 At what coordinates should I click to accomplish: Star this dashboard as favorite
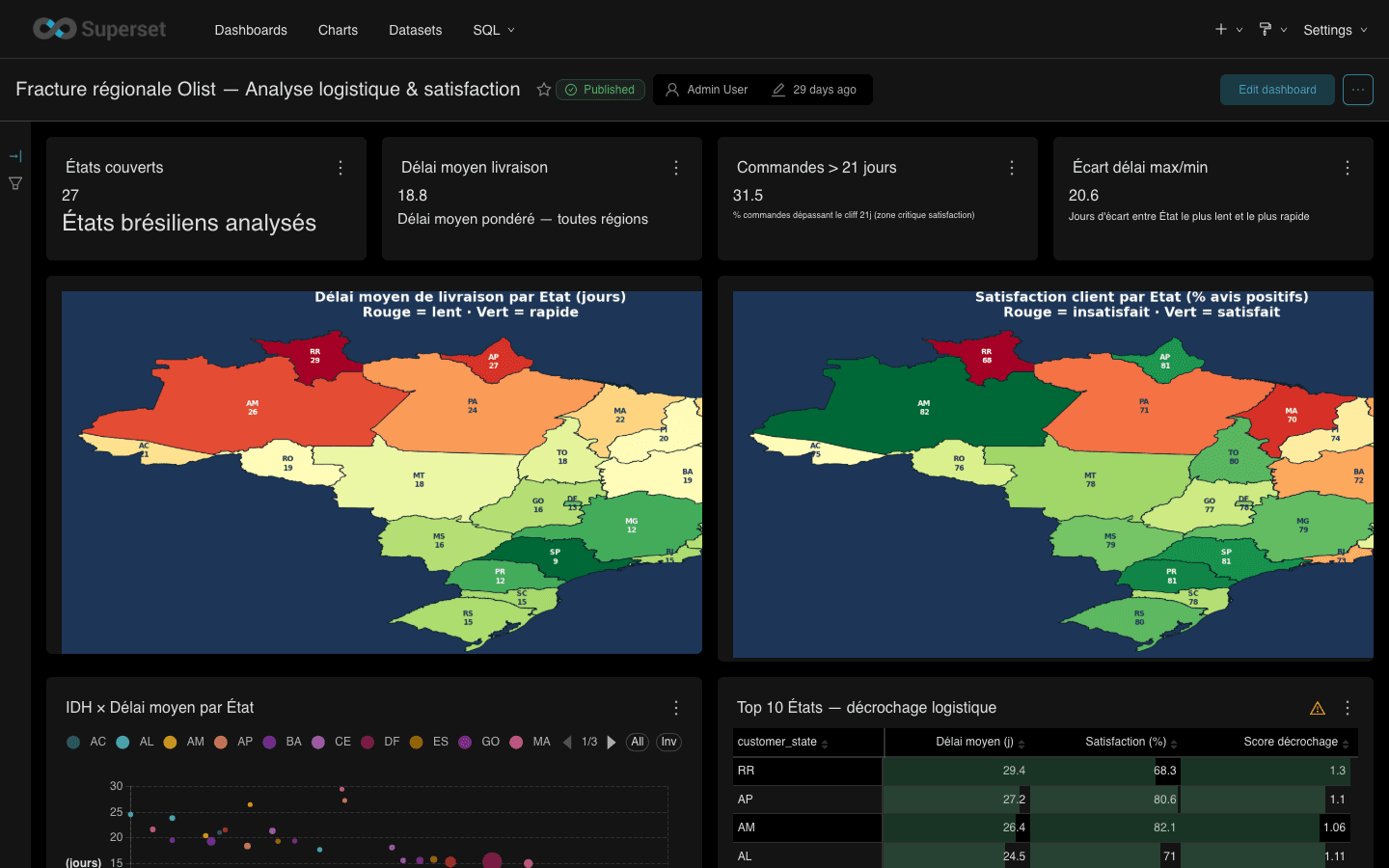click(544, 90)
